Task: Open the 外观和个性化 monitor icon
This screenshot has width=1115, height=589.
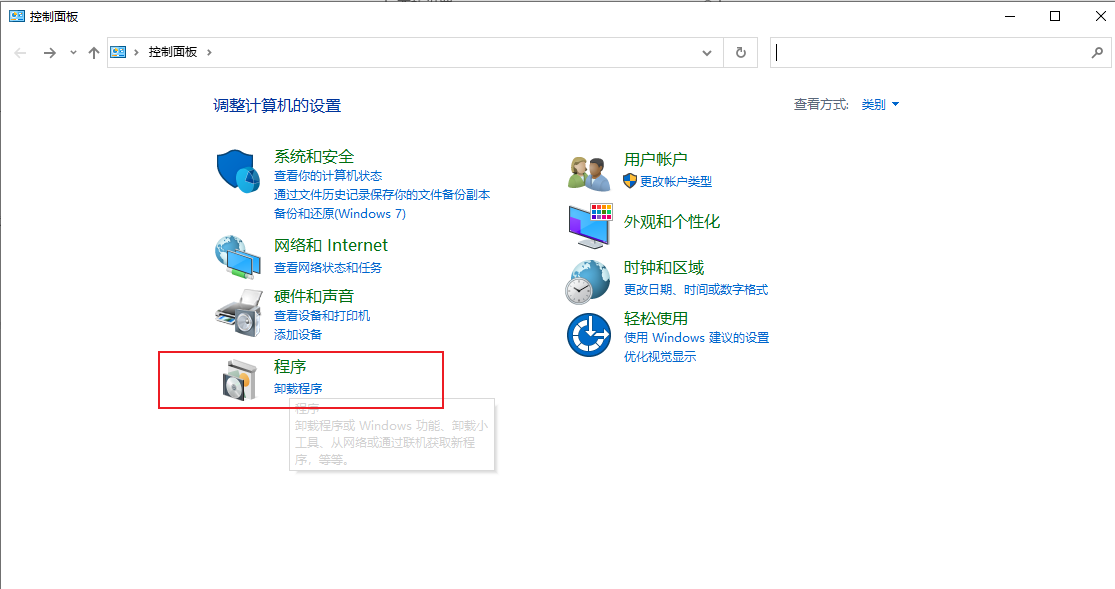Action: [590, 225]
